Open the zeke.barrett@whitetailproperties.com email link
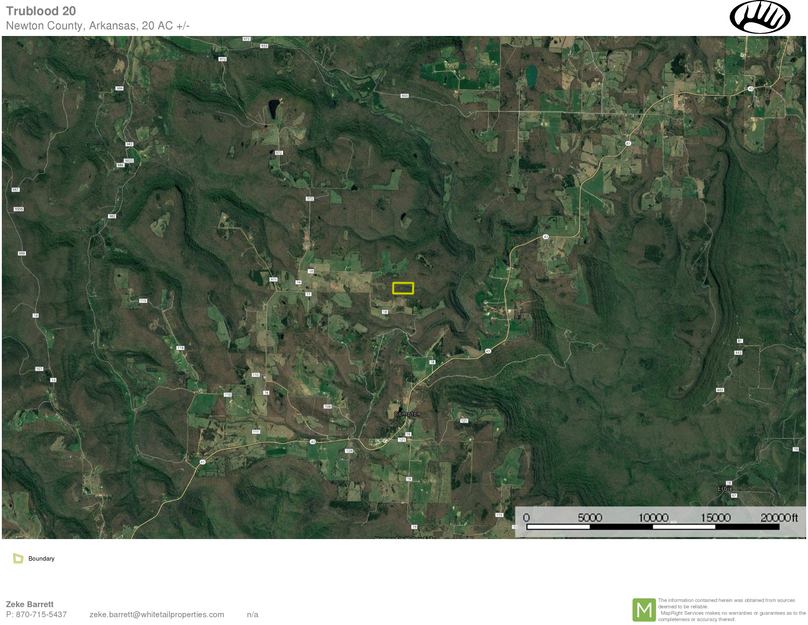The image size is (808, 625). (157, 614)
